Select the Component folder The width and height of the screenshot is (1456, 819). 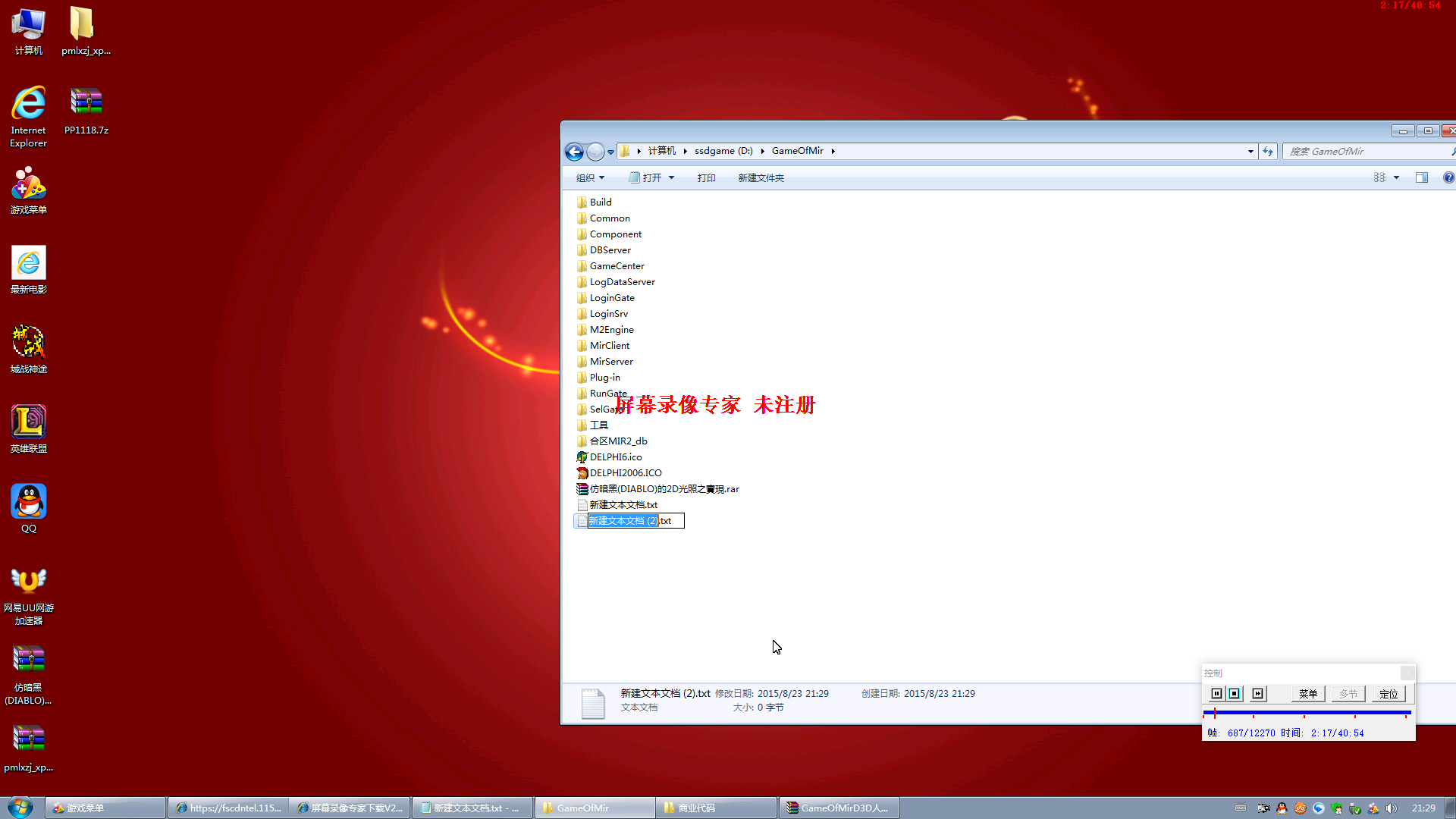tap(609, 234)
